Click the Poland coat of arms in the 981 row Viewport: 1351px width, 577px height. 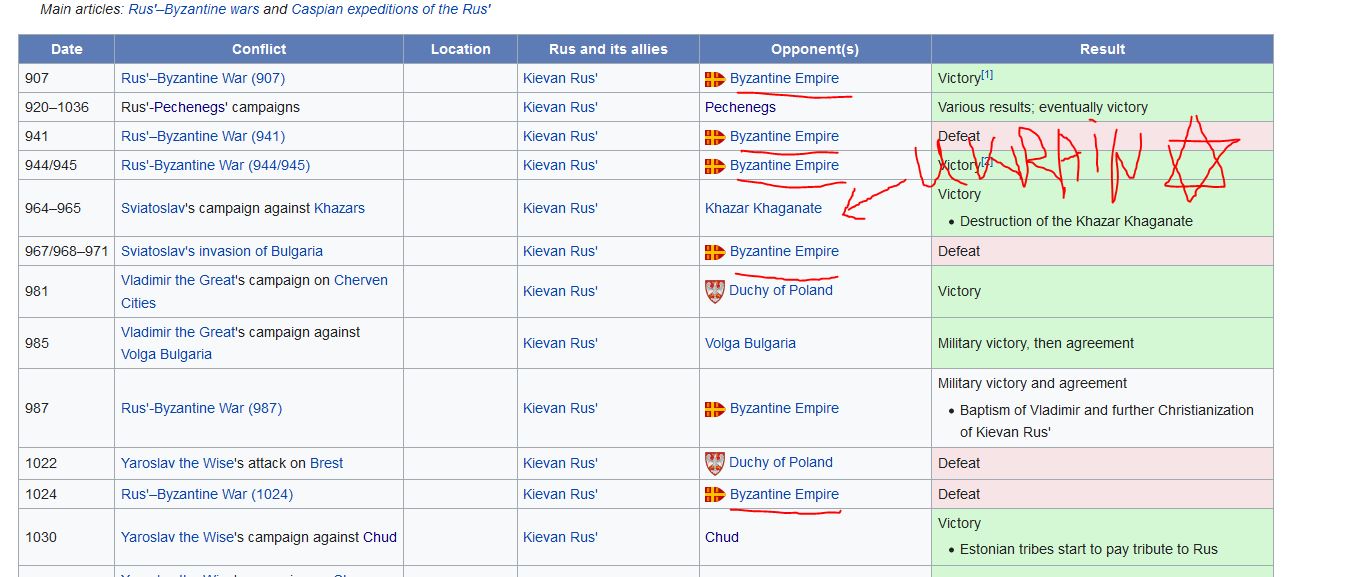click(x=714, y=291)
